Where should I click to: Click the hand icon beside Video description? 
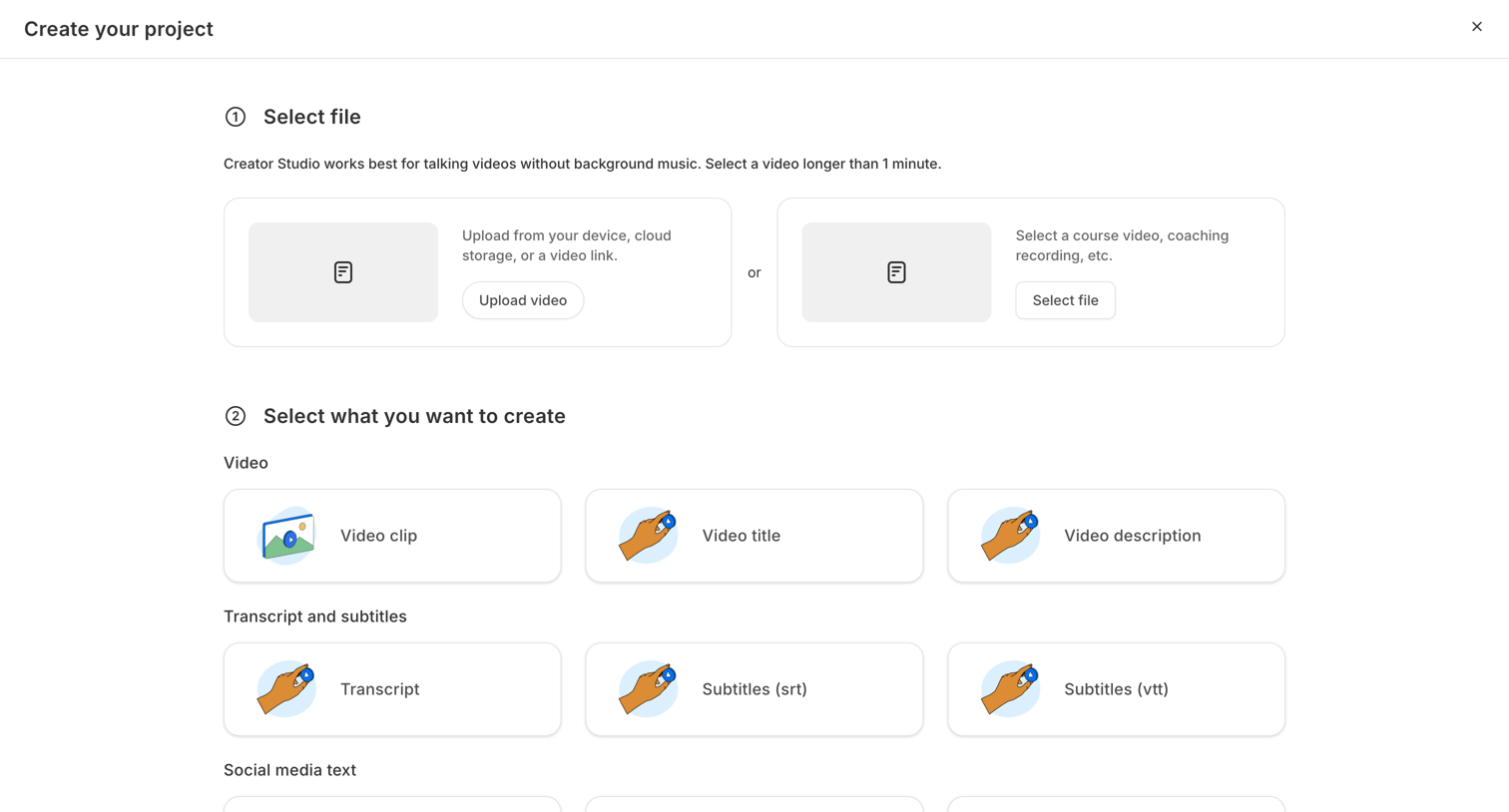(1010, 536)
